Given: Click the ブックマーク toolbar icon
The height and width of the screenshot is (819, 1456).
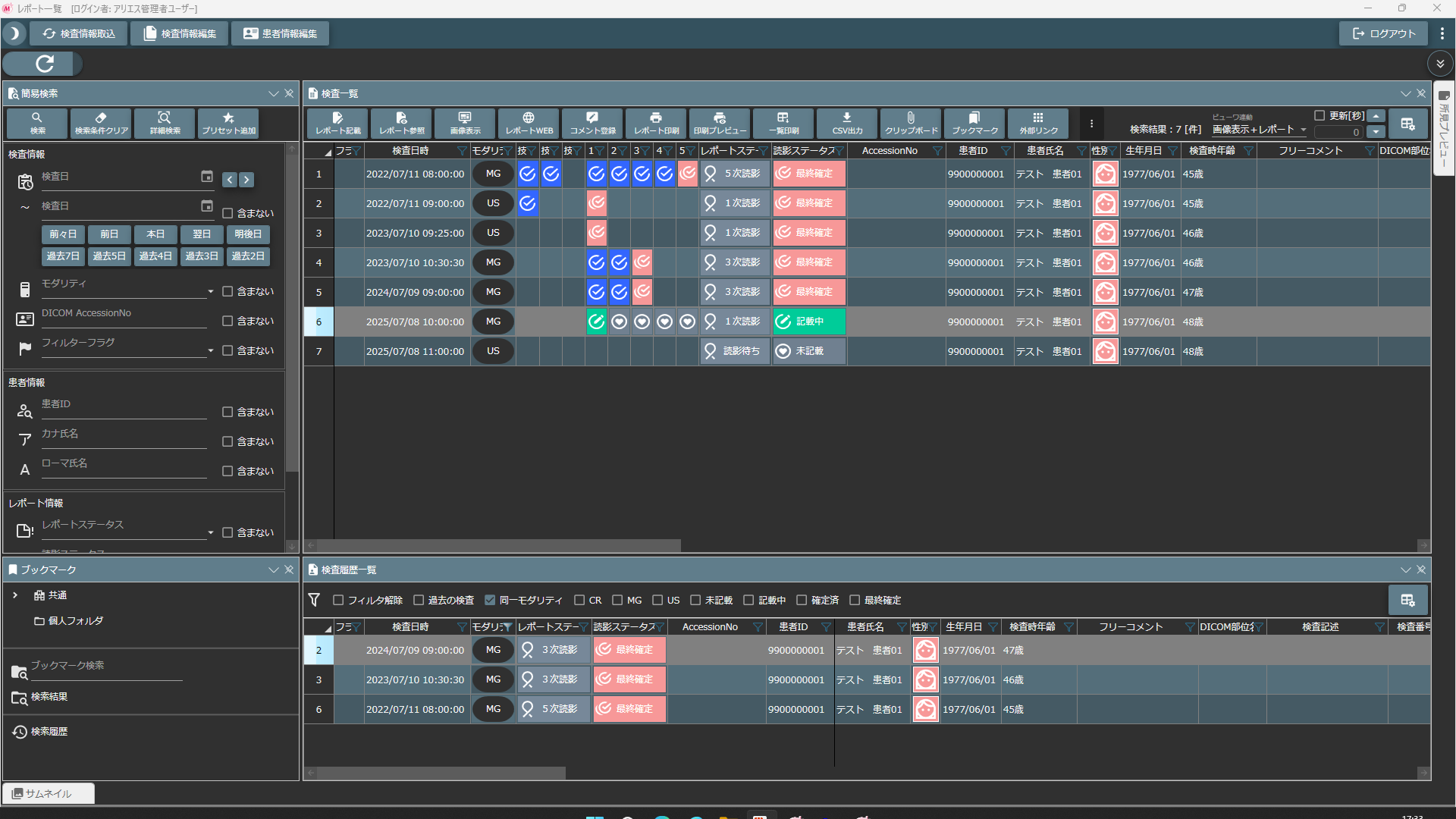Looking at the screenshot, I should pos(974,123).
